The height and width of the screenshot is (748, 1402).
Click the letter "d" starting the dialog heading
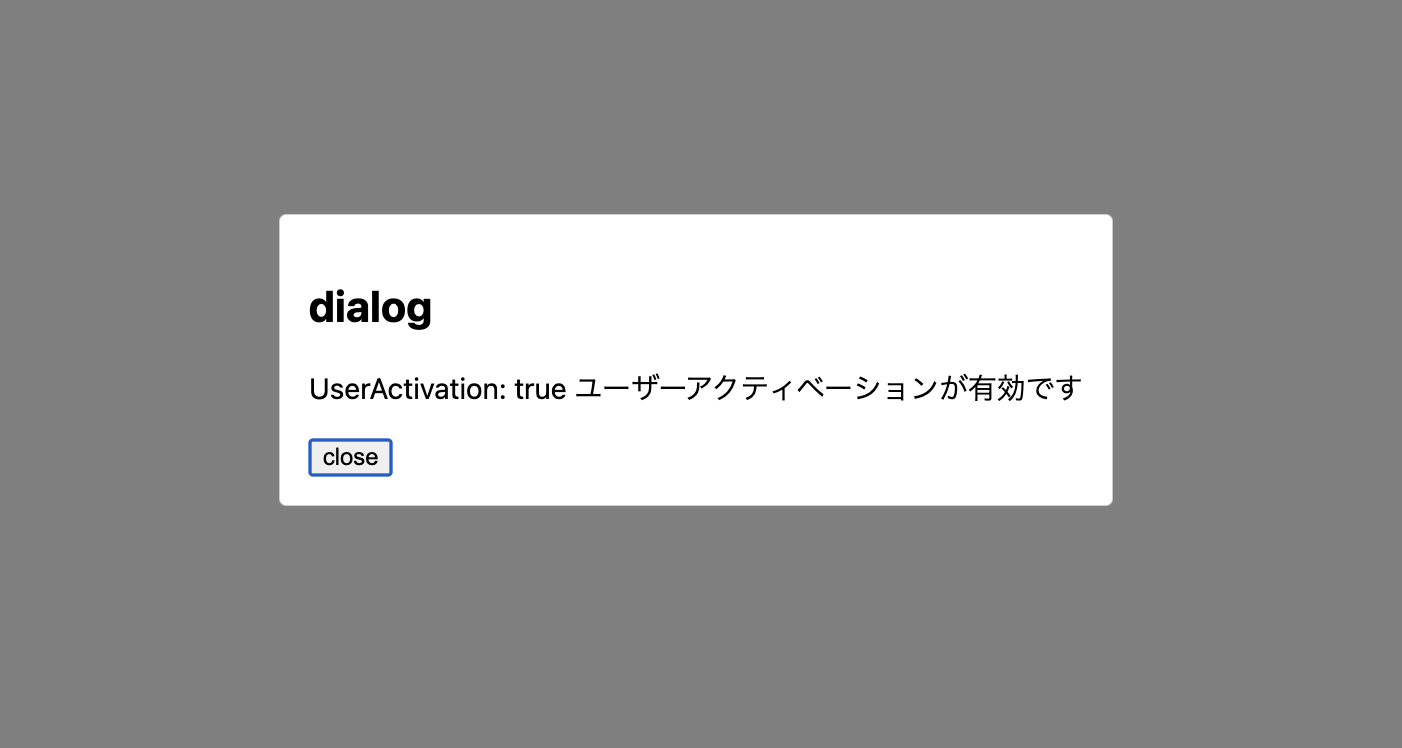[x=321, y=307]
